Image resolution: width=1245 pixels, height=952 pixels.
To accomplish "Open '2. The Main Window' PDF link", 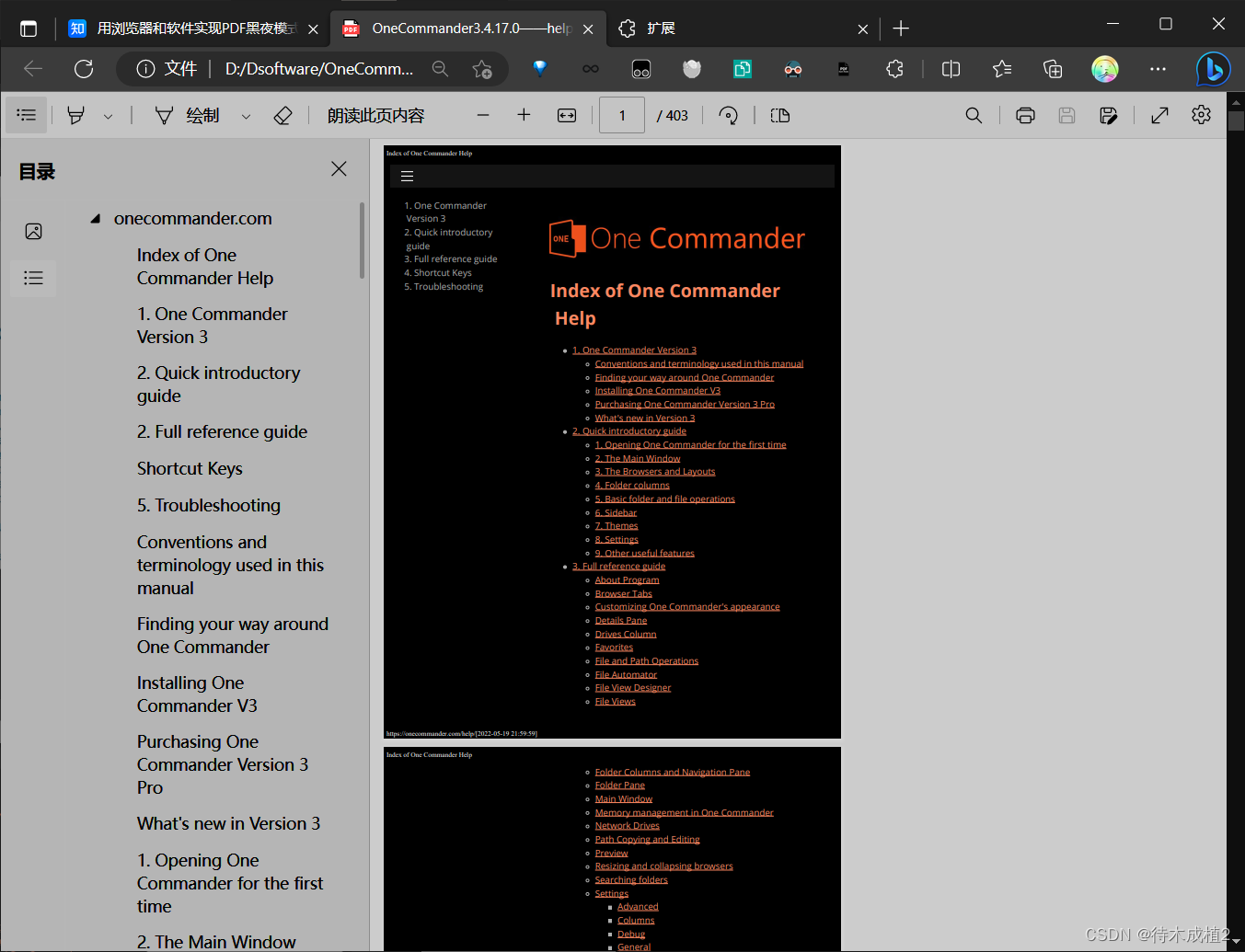I will point(638,459).
